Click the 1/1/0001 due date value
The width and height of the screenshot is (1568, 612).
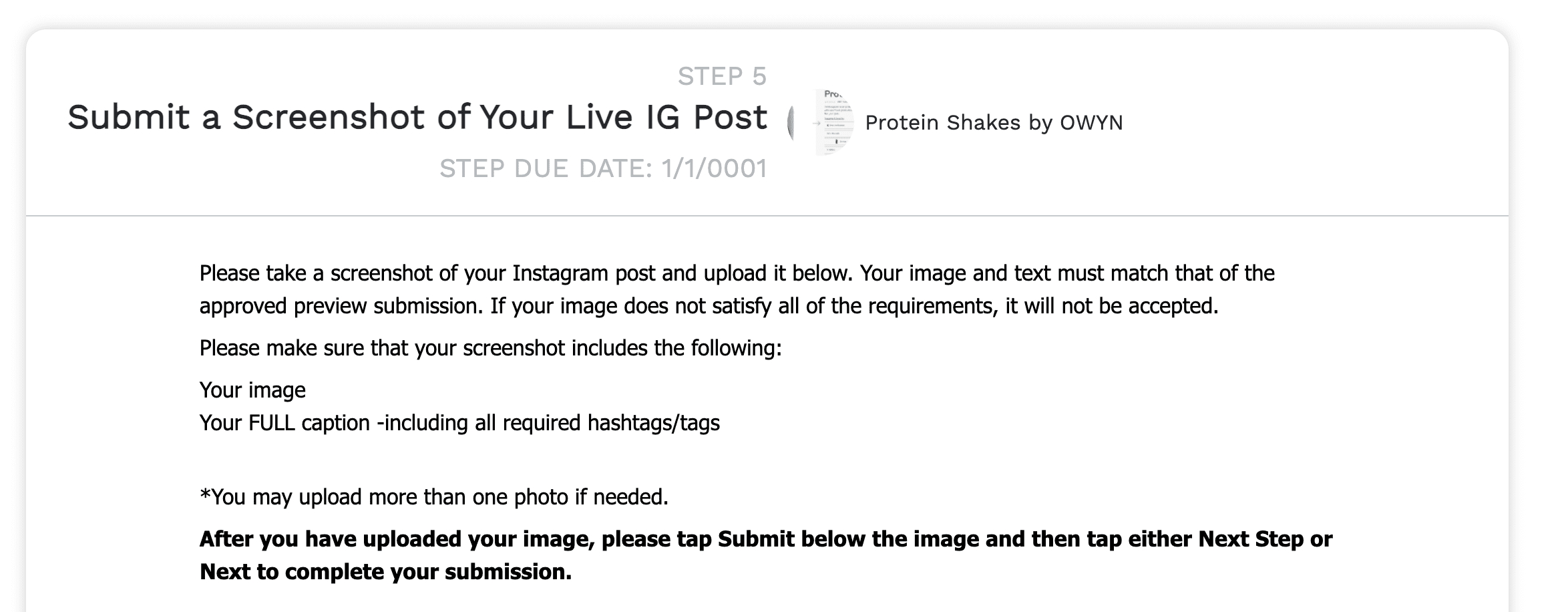tap(714, 168)
